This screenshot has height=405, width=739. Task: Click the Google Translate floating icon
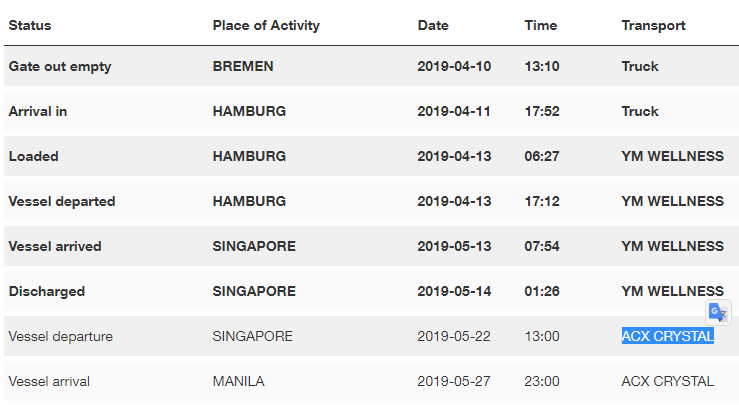(x=718, y=312)
